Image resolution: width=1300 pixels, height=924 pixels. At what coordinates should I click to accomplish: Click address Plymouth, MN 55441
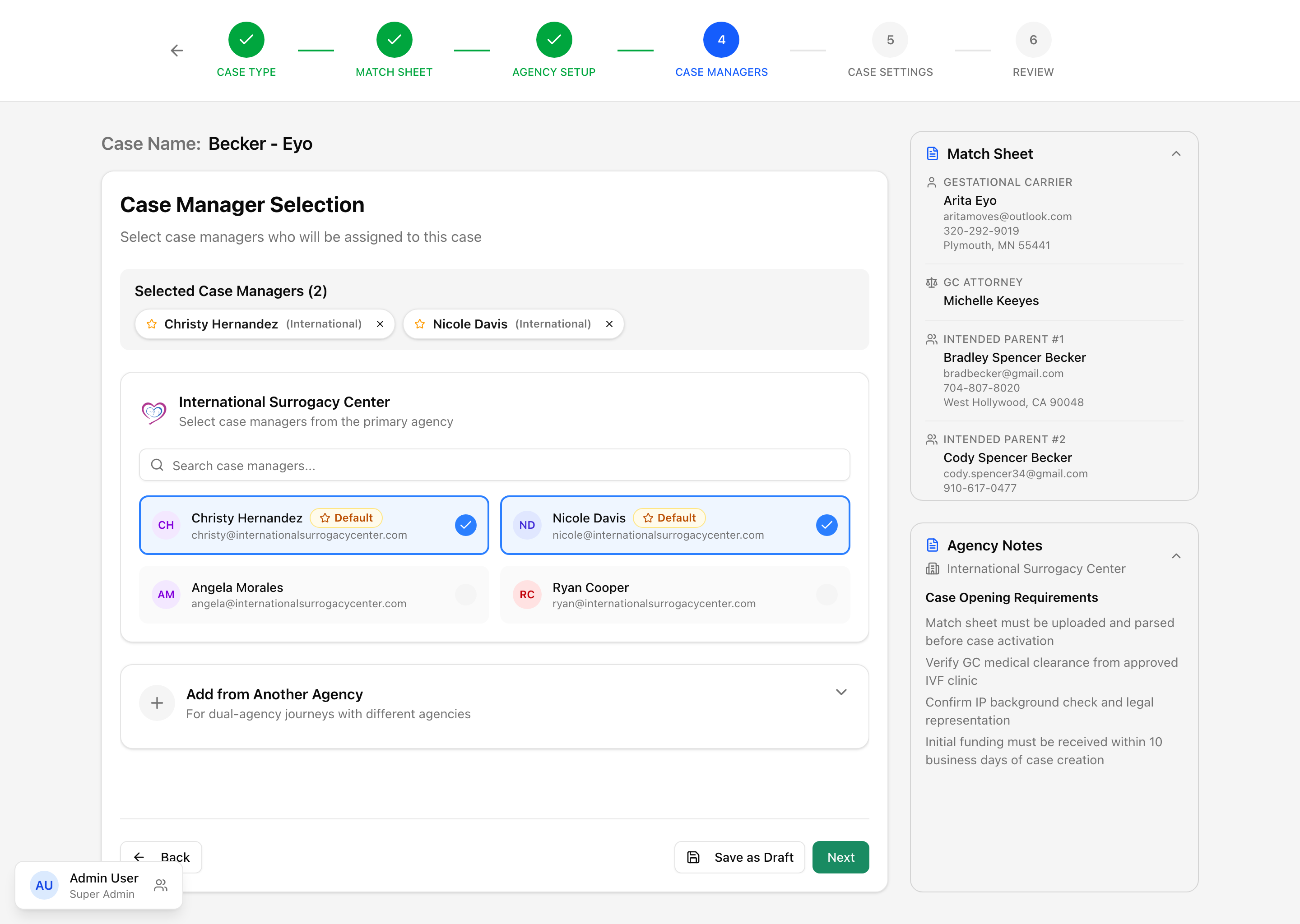tap(996, 245)
